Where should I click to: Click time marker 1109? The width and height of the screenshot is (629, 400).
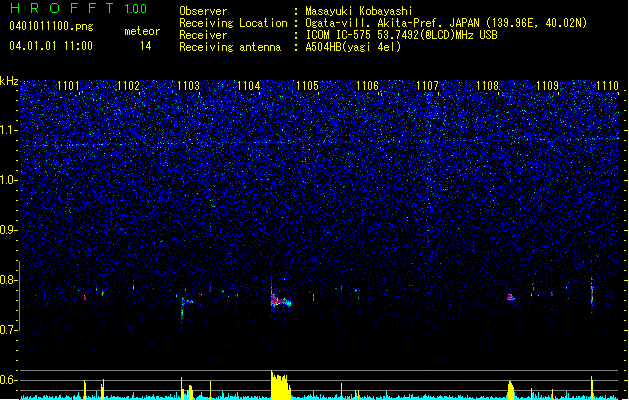tap(547, 86)
